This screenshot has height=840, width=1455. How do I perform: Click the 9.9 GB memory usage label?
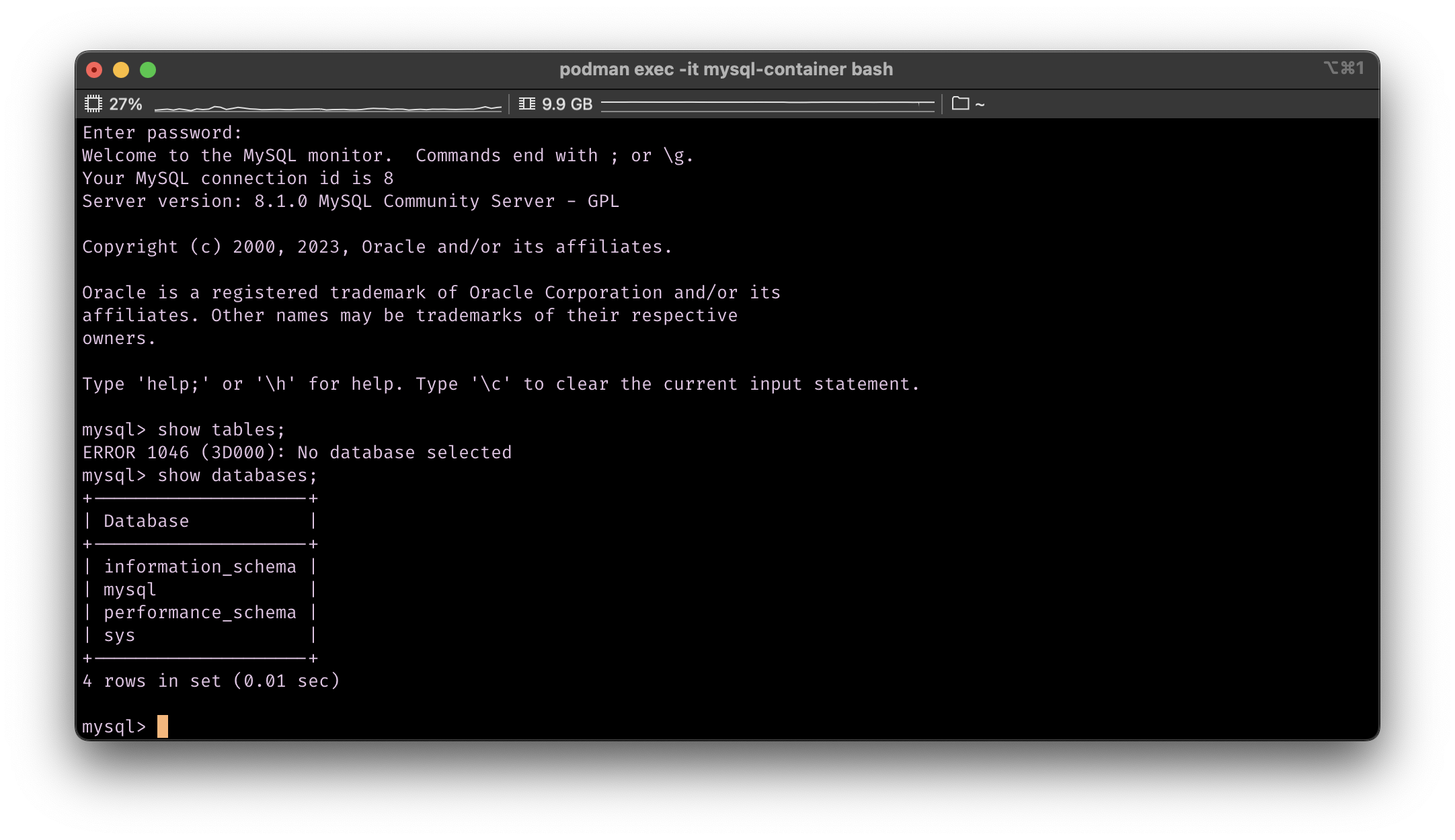(x=567, y=104)
